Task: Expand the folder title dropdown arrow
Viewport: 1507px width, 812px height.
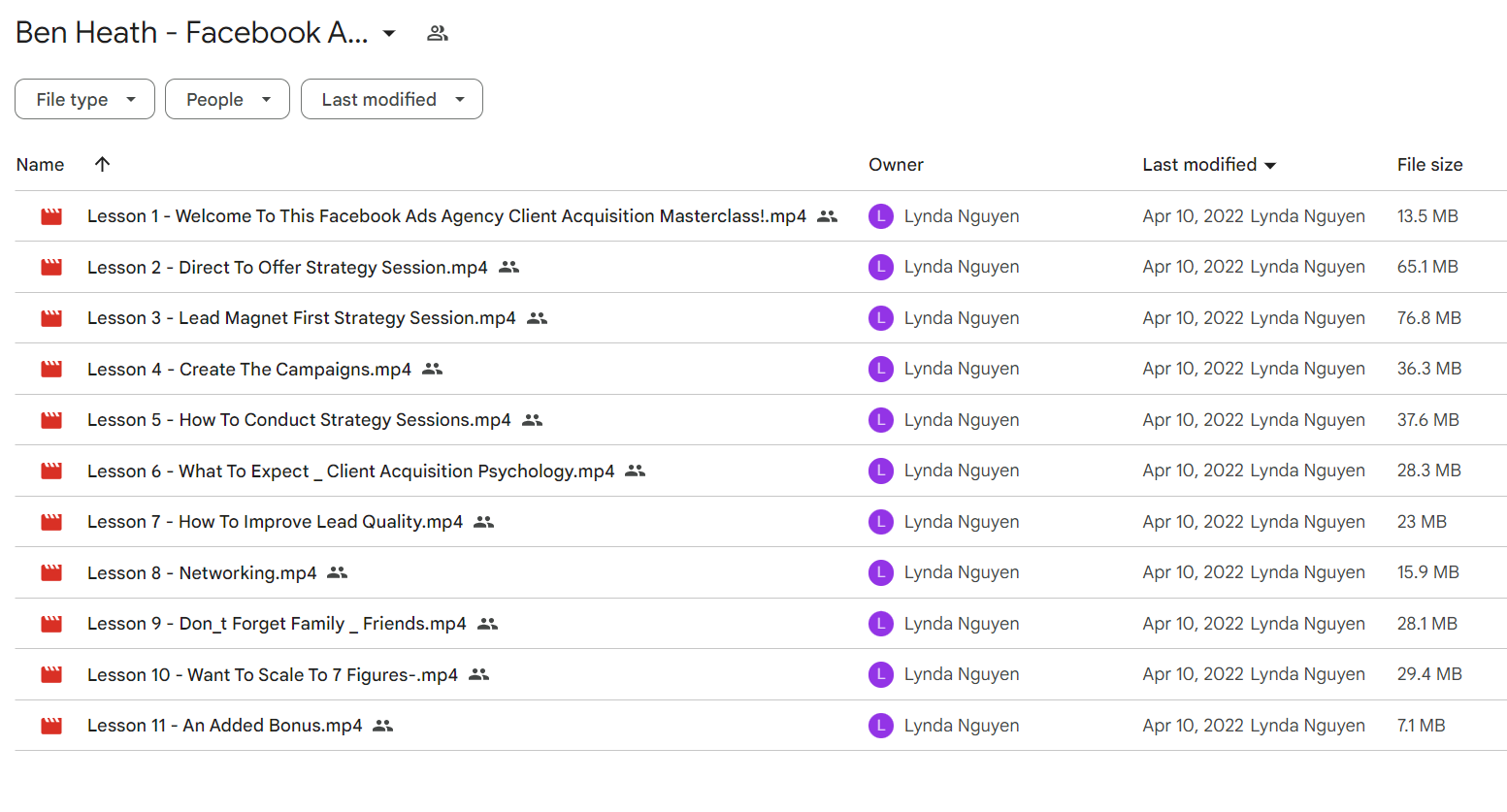Action: coord(389,33)
